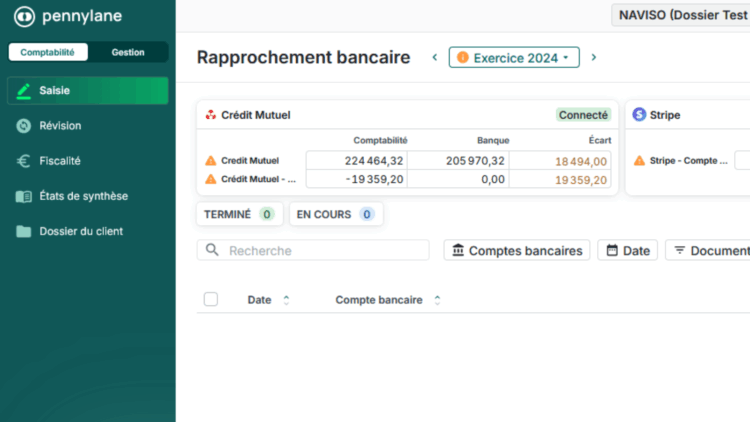Image resolution: width=750 pixels, height=422 pixels.
Task: Open Saisie in the sidebar
Action: [x=88, y=90]
